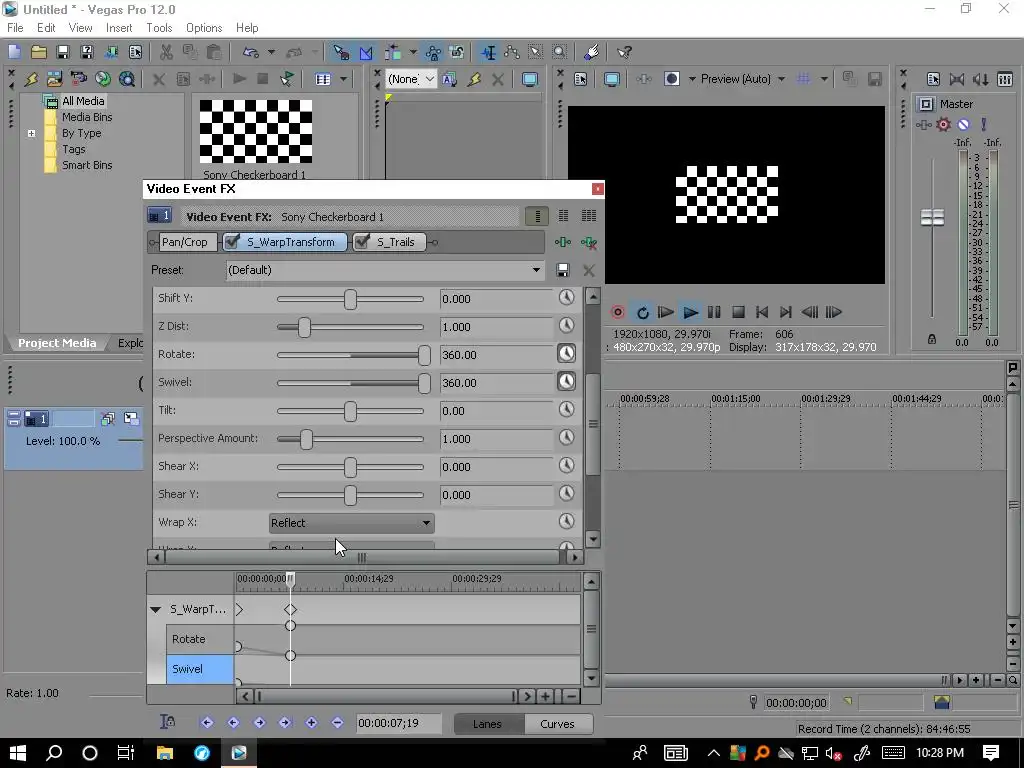The image size is (1024, 768).
Task: Click the keyframe cursor position field 00:00:07;19
Action: point(397,723)
